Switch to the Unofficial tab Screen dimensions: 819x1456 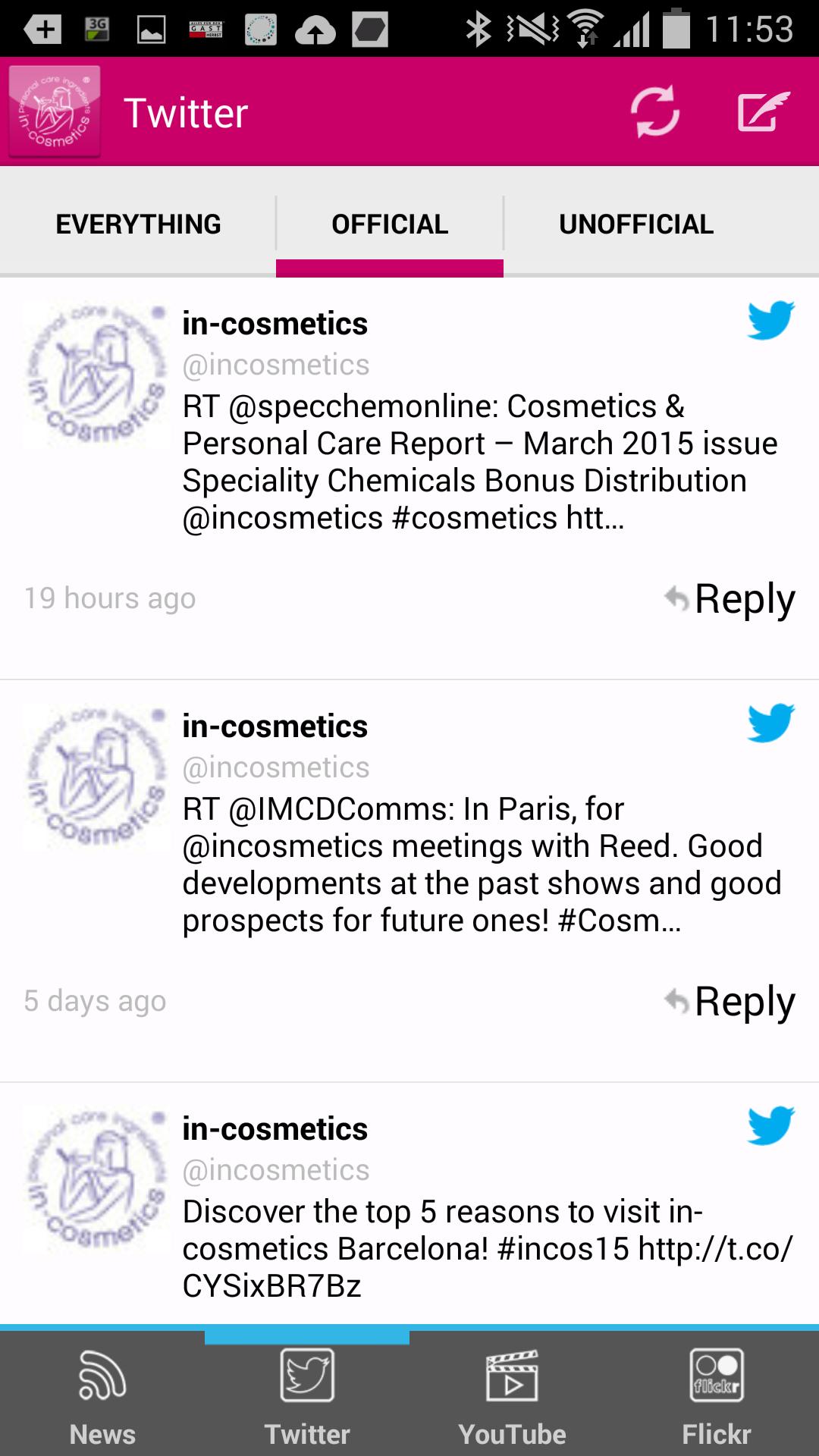(x=636, y=224)
